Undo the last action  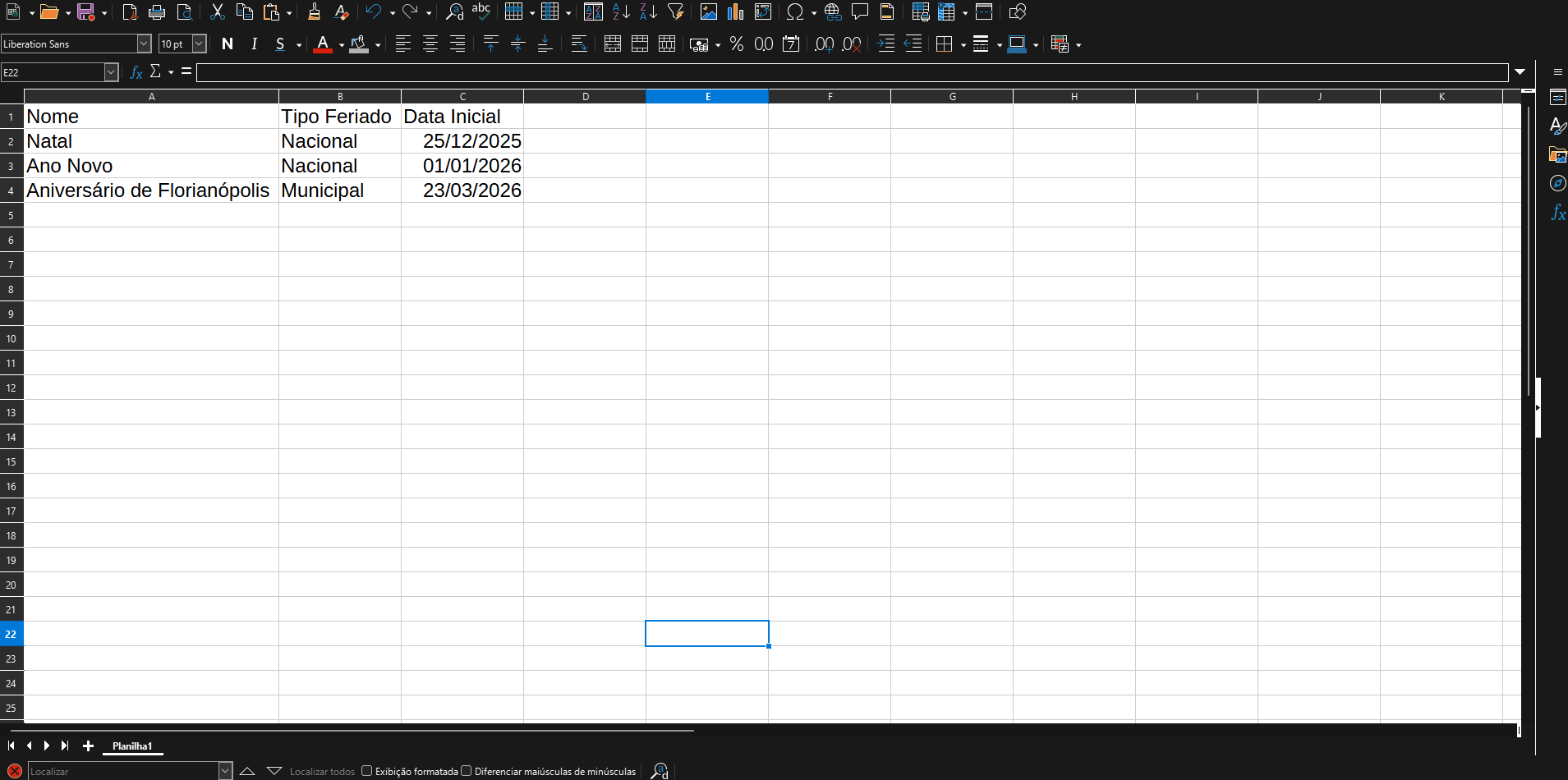click(374, 12)
